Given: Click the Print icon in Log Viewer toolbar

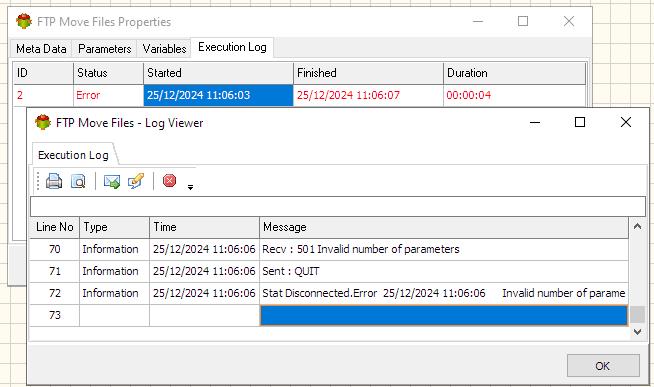Looking at the screenshot, I should [x=54, y=181].
